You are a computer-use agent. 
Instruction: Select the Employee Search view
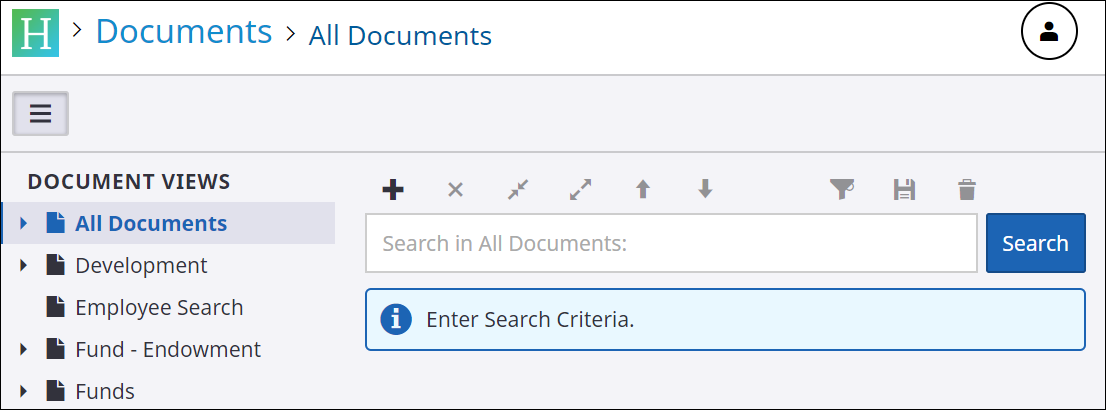point(158,307)
